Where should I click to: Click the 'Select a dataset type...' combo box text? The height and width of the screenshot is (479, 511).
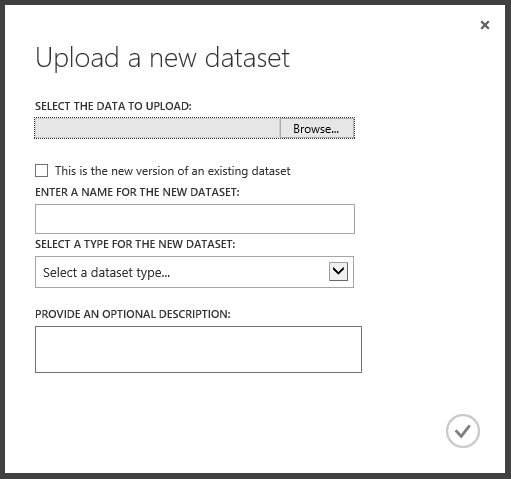[106, 273]
